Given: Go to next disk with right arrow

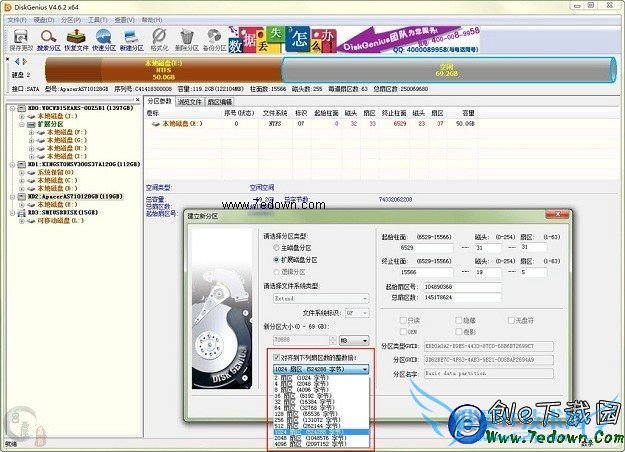Looking at the screenshot, I should (25, 61).
